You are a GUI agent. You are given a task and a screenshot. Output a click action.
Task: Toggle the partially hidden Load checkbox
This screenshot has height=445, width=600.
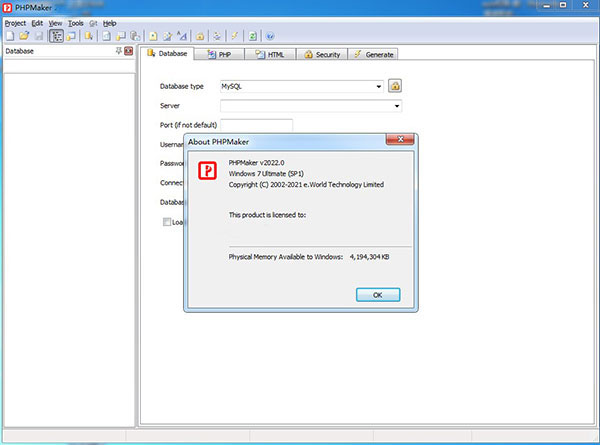coord(167,222)
